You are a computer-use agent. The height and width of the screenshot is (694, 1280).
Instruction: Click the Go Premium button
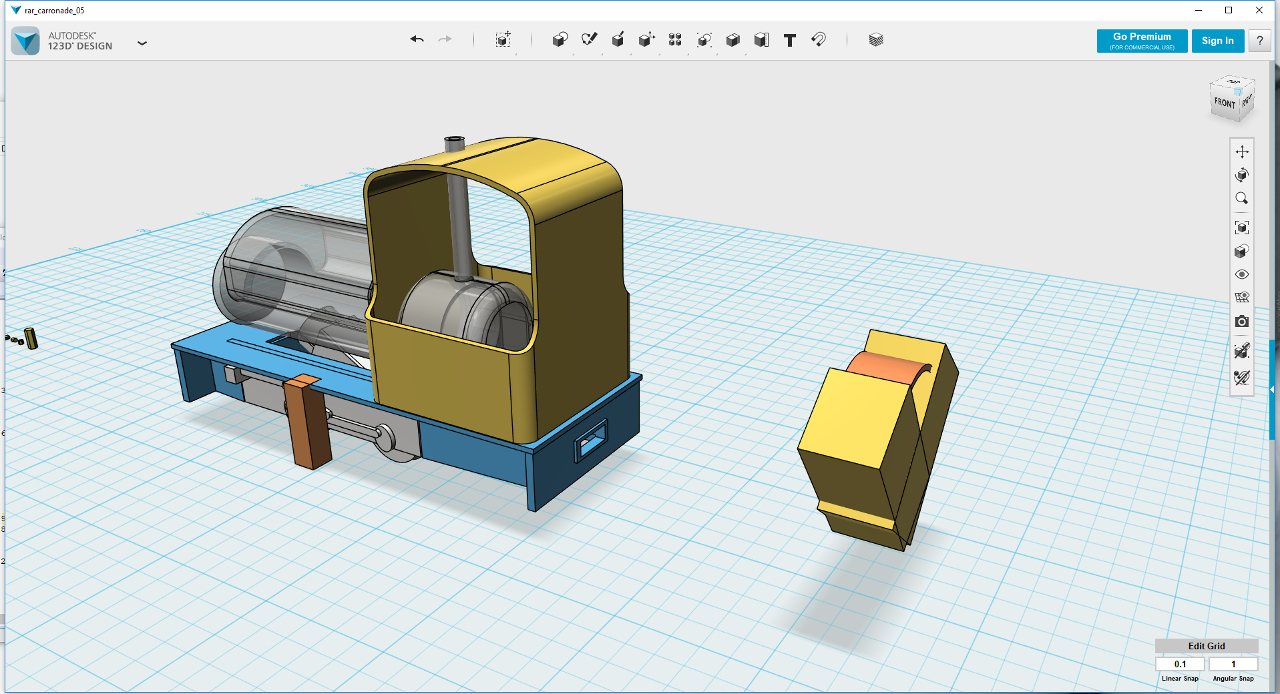pyautogui.click(x=1142, y=41)
